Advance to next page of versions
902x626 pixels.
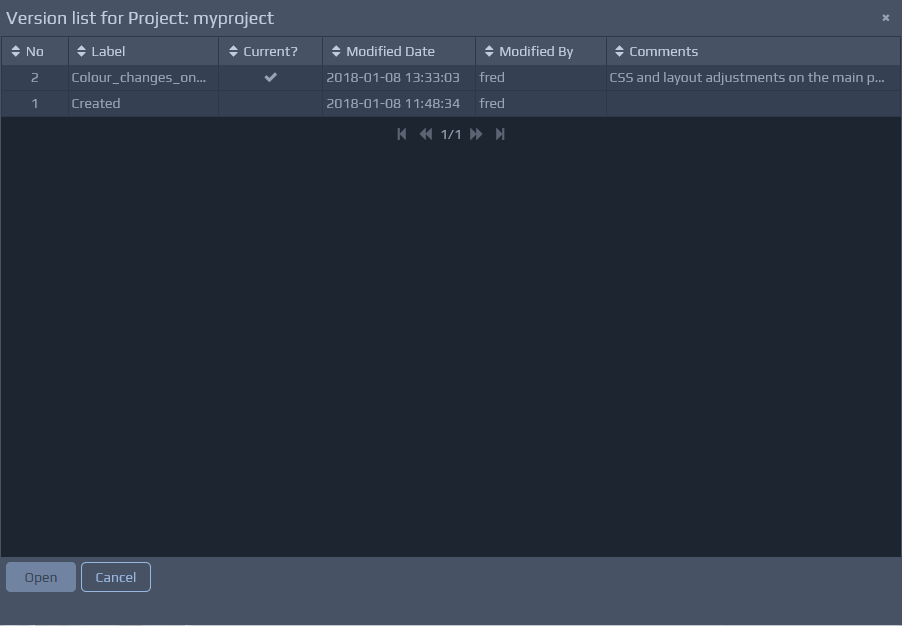click(x=476, y=134)
